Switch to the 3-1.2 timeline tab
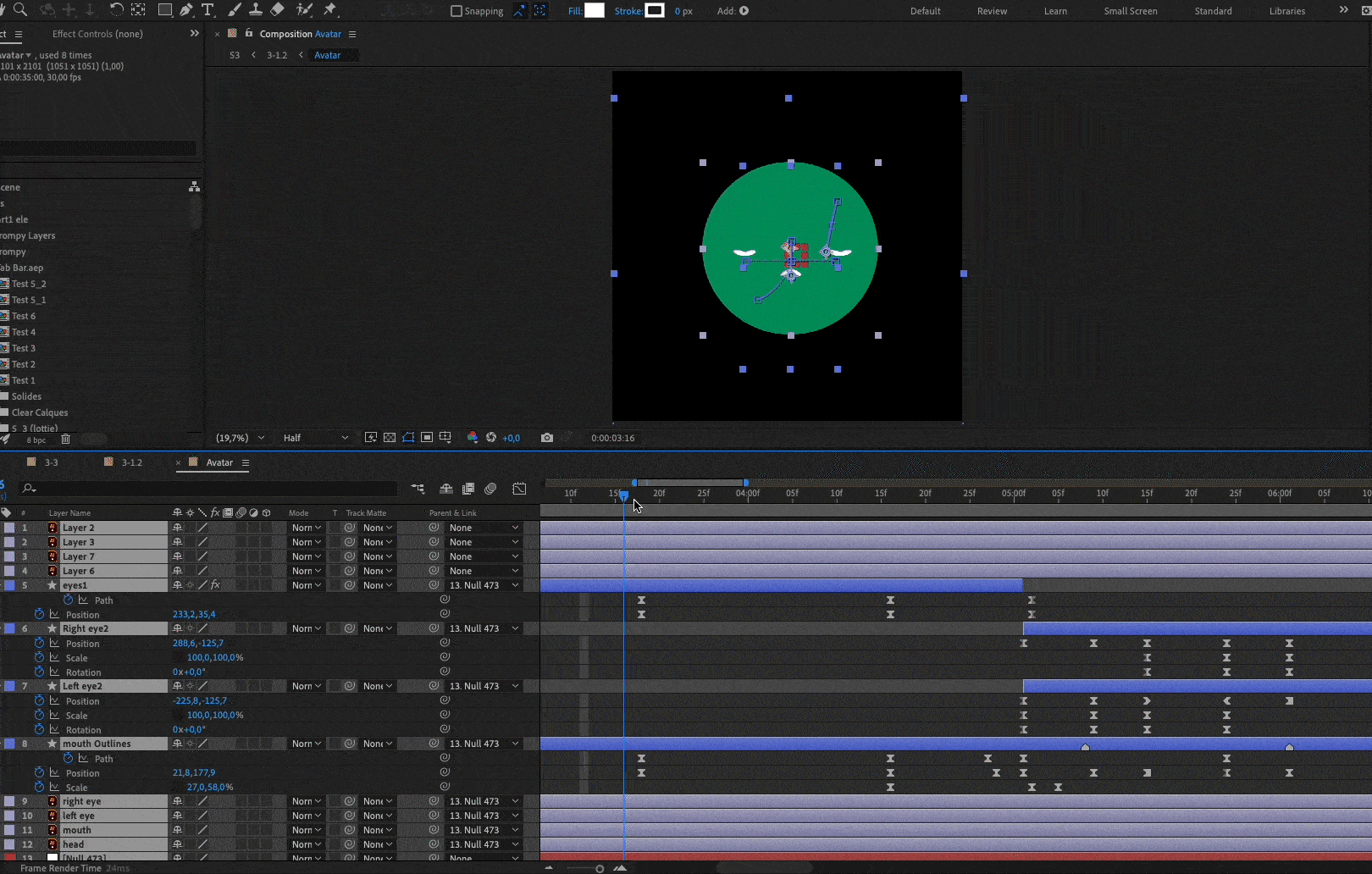This screenshot has width=1372, height=874. coord(131,462)
